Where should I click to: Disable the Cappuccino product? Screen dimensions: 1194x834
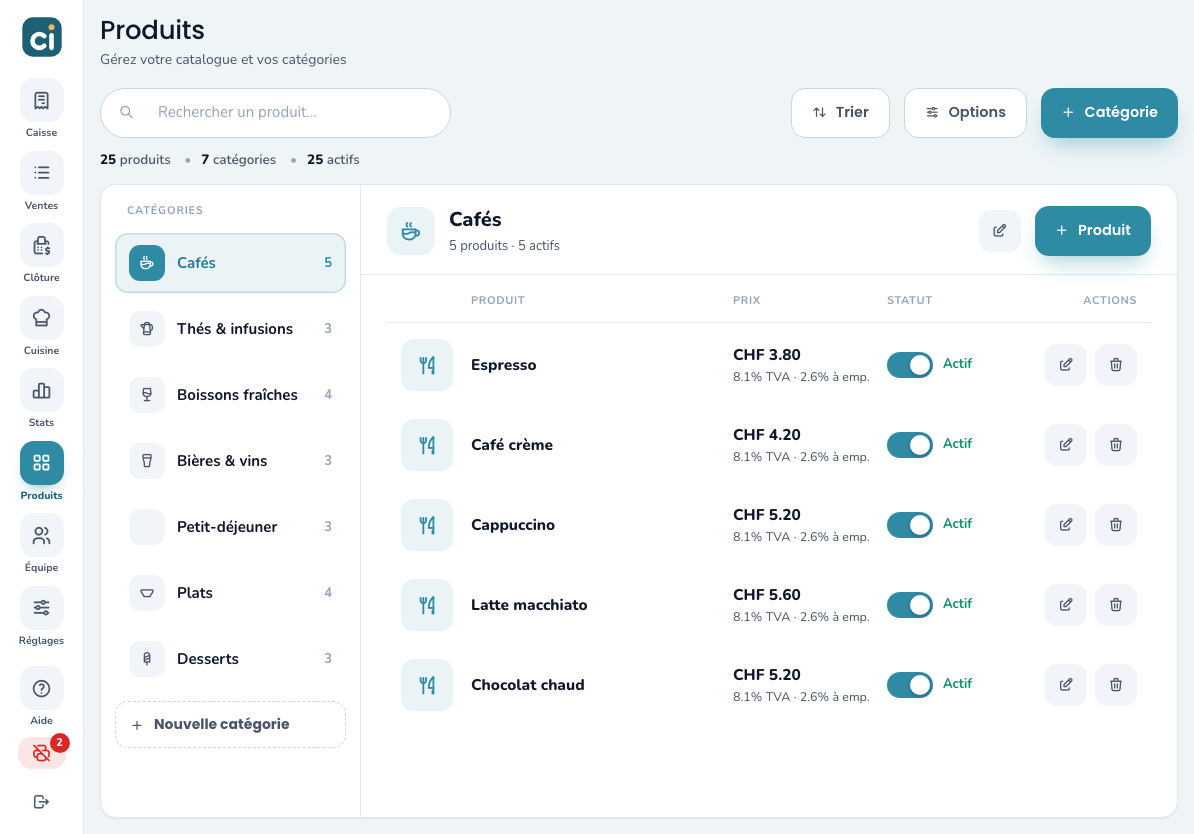tap(910, 525)
